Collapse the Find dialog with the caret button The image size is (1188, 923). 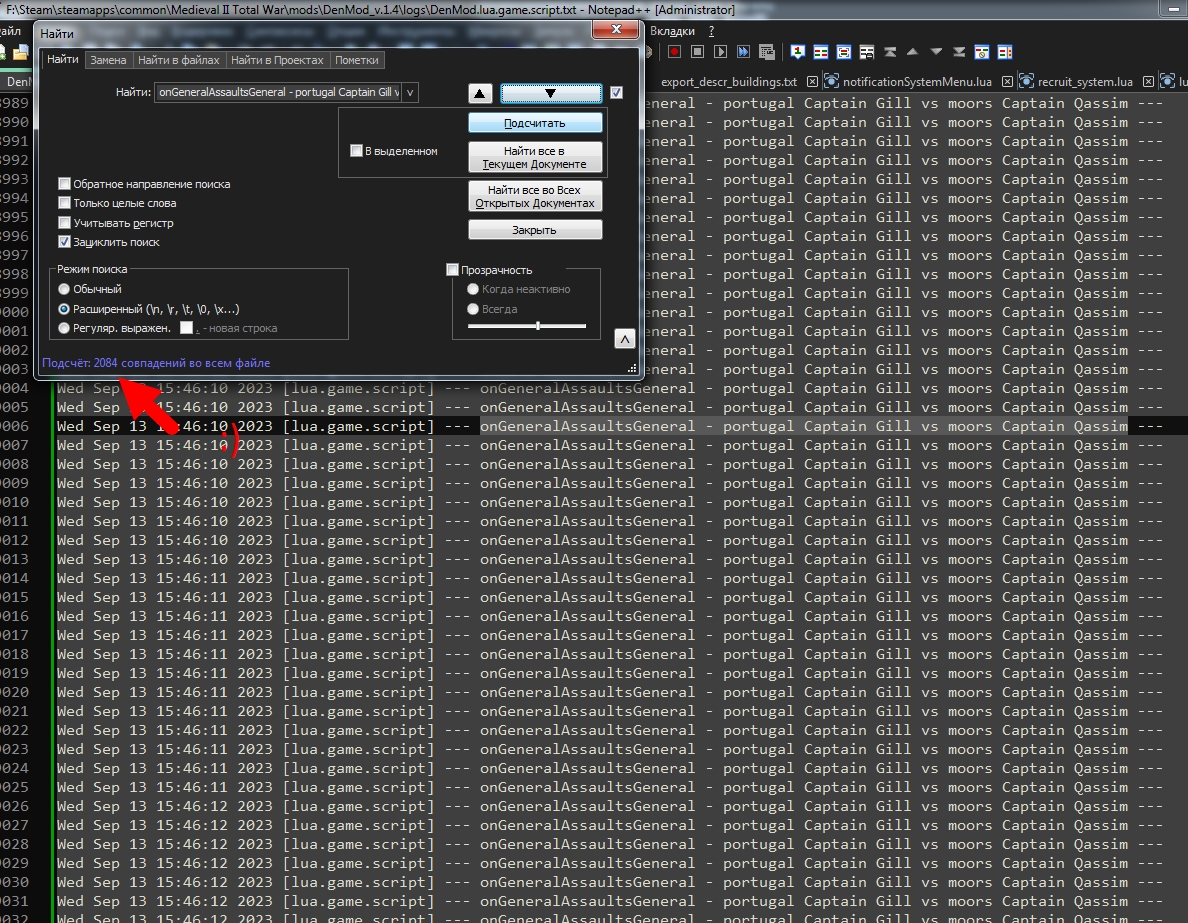624,339
